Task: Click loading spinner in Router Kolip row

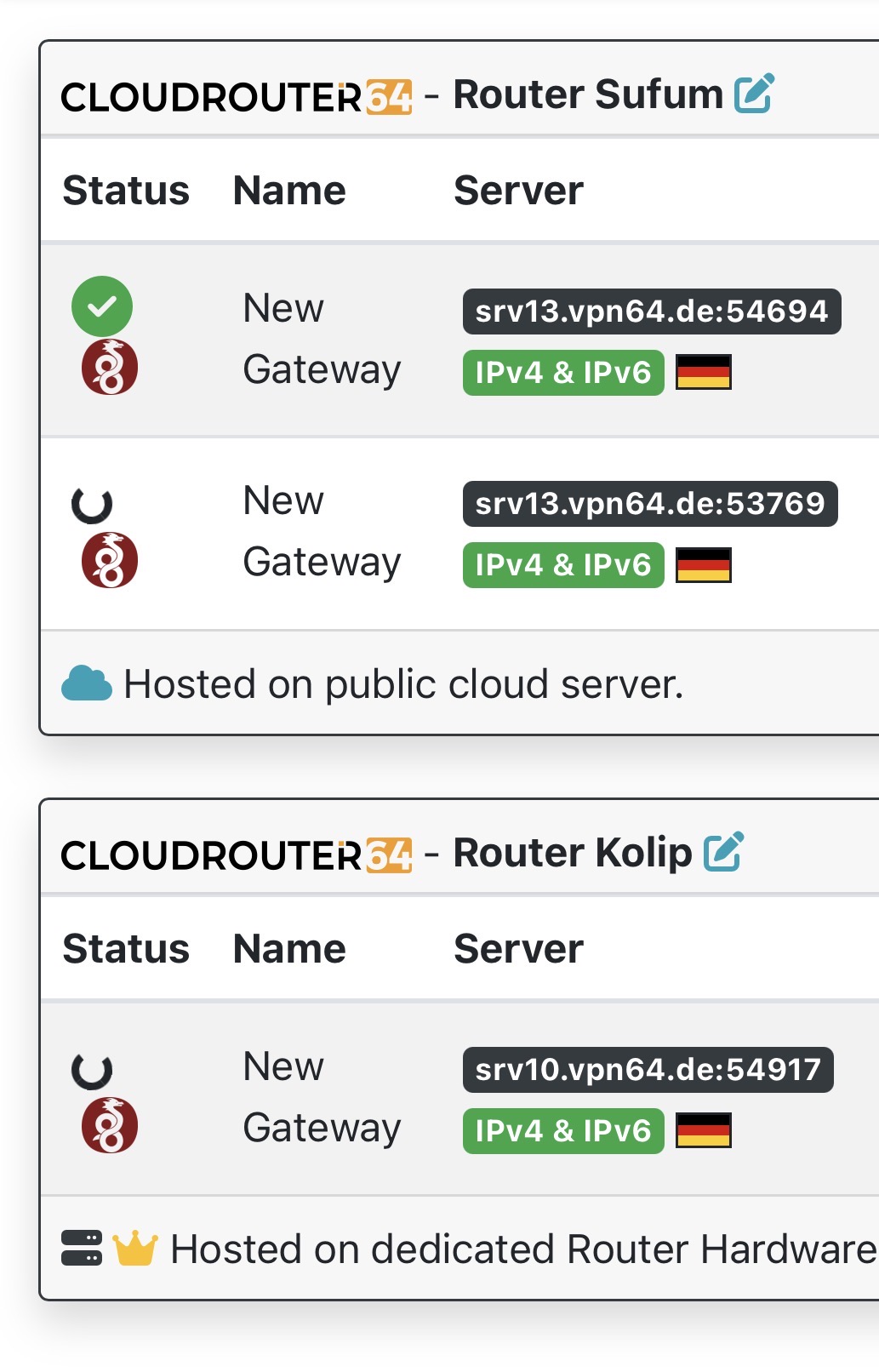Action: coord(92,1071)
